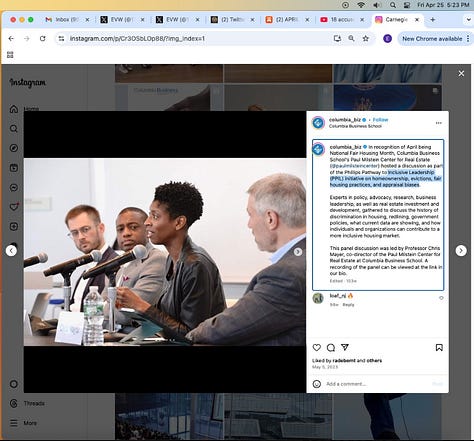Open columbia_biz profile from the post header
The image size is (474, 441).
pyautogui.click(x=345, y=120)
